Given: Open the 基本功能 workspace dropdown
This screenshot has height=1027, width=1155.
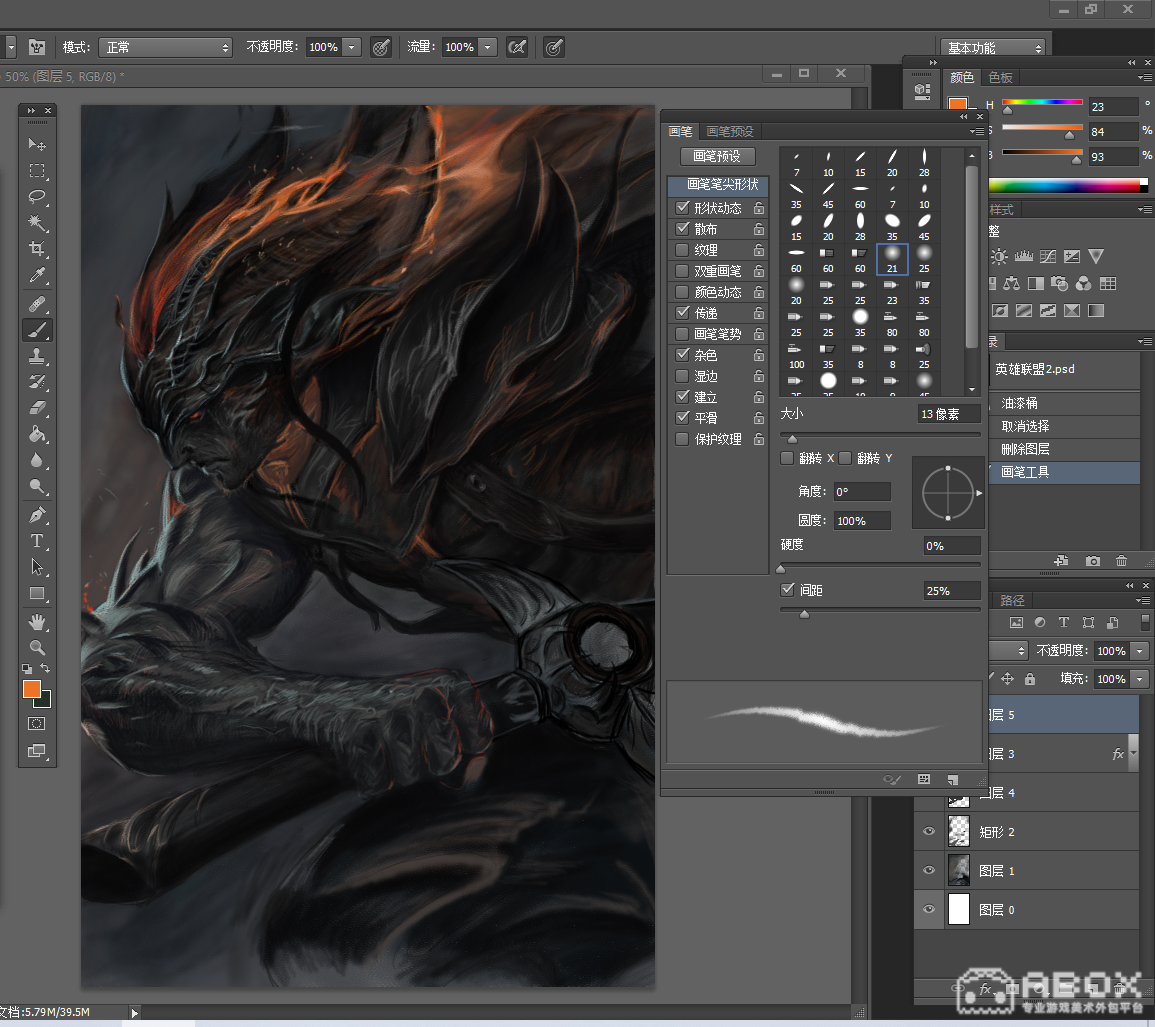Looking at the screenshot, I should click(993, 48).
